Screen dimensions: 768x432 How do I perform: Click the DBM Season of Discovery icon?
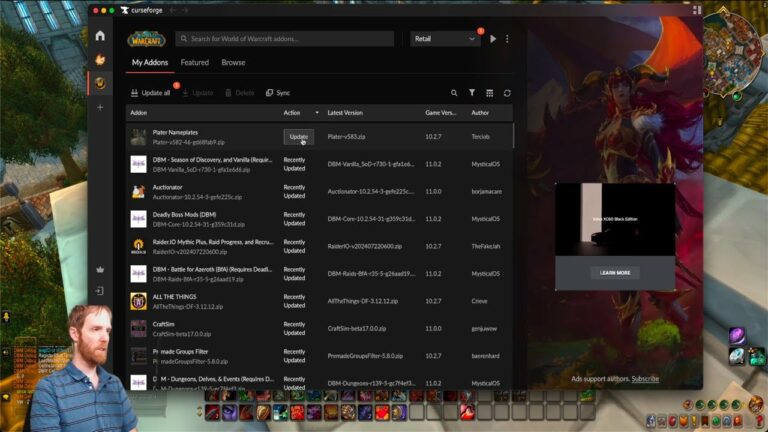tap(138, 164)
